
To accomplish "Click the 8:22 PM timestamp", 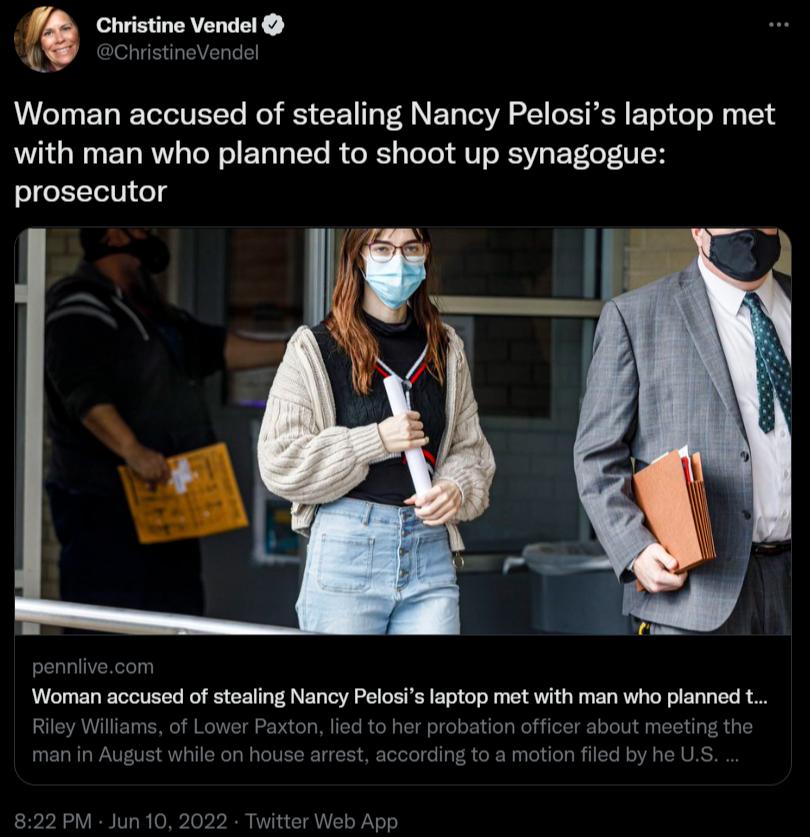I will pyautogui.click(x=53, y=820).
